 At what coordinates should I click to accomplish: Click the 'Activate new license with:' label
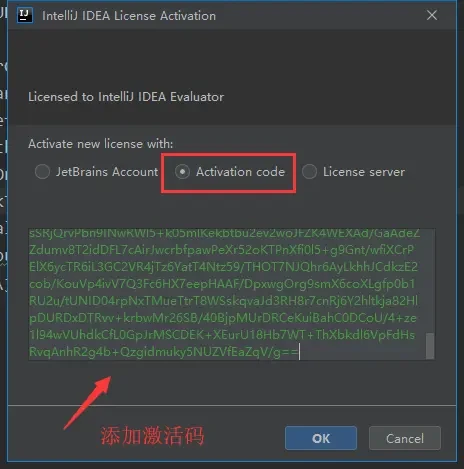pos(100,144)
